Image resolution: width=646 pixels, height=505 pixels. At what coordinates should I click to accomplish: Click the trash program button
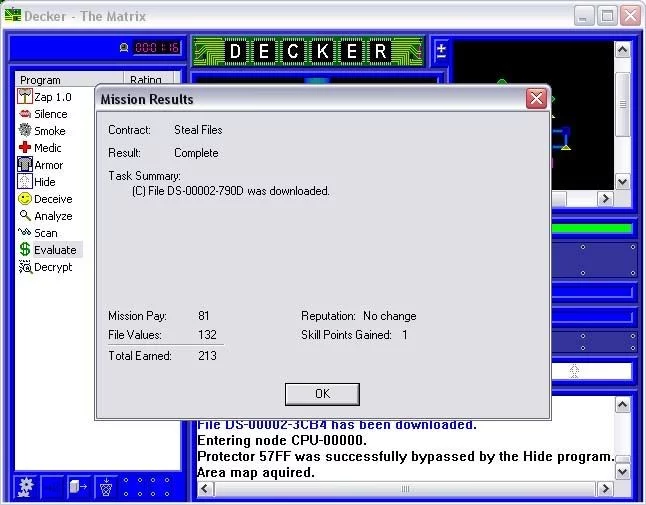tap(107, 488)
